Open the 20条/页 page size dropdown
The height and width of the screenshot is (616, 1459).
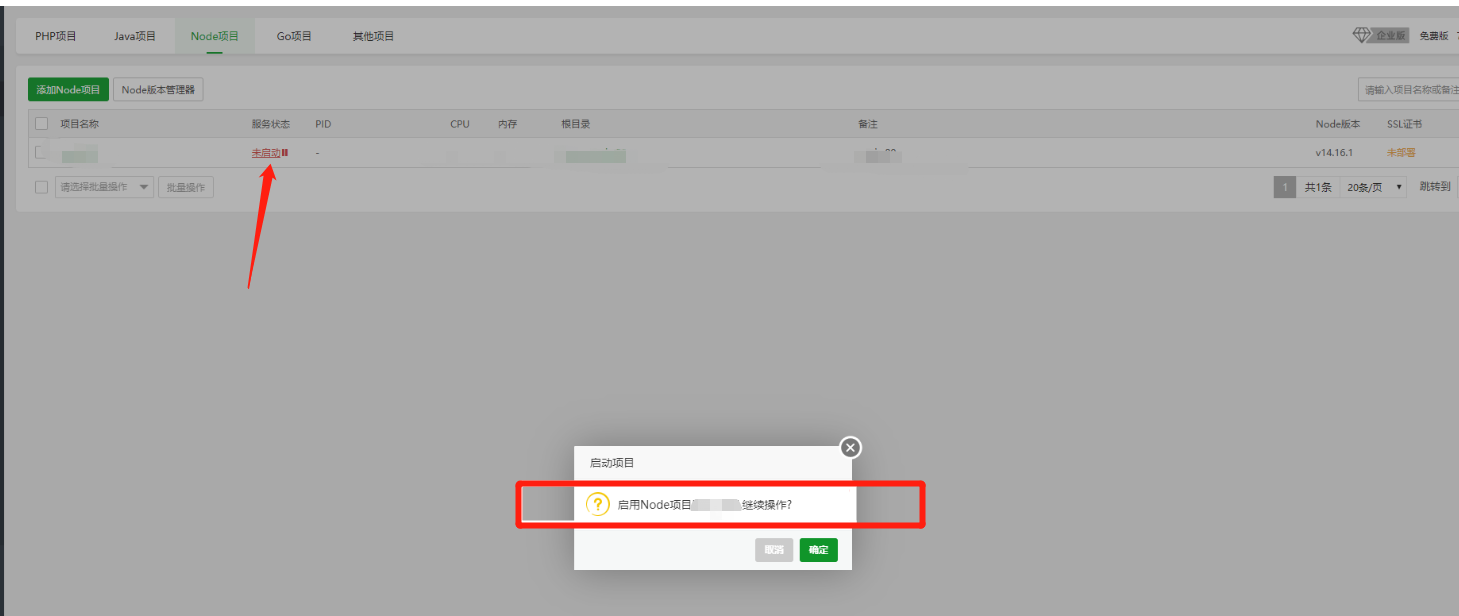[x=1373, y=187]
